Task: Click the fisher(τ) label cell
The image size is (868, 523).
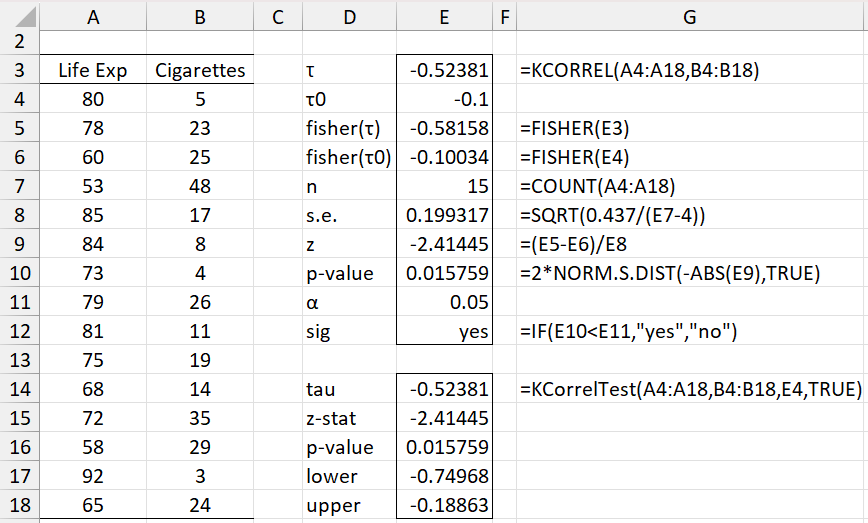Action: click(344, 129)
